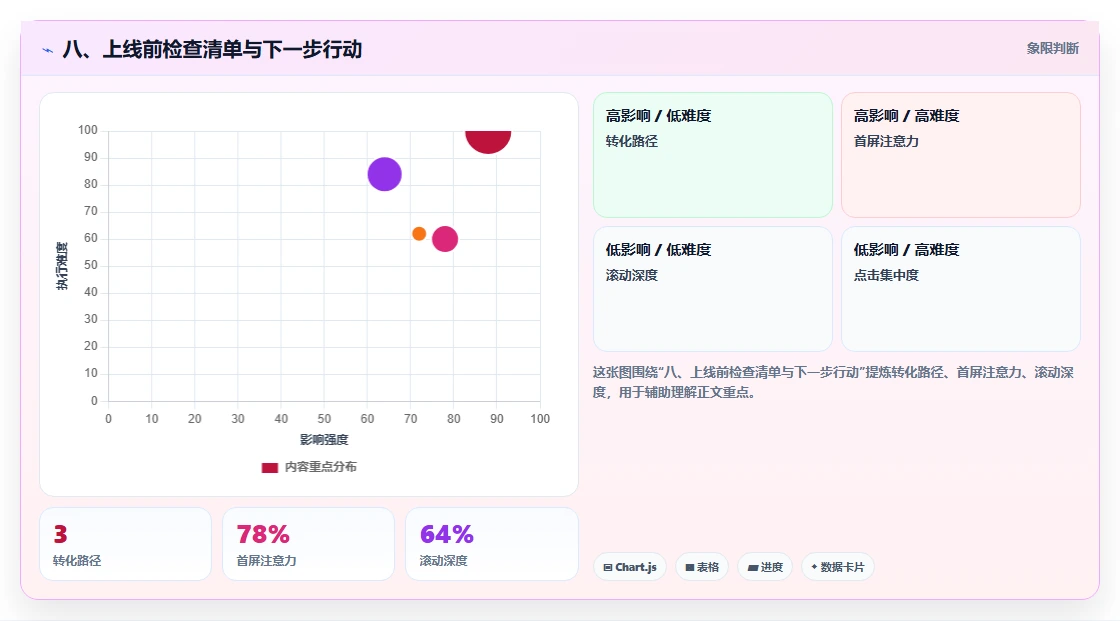Viewport: 1120px width, 621px height.
Task: Click the 内容重点分布 legend label
Action: 321,467
